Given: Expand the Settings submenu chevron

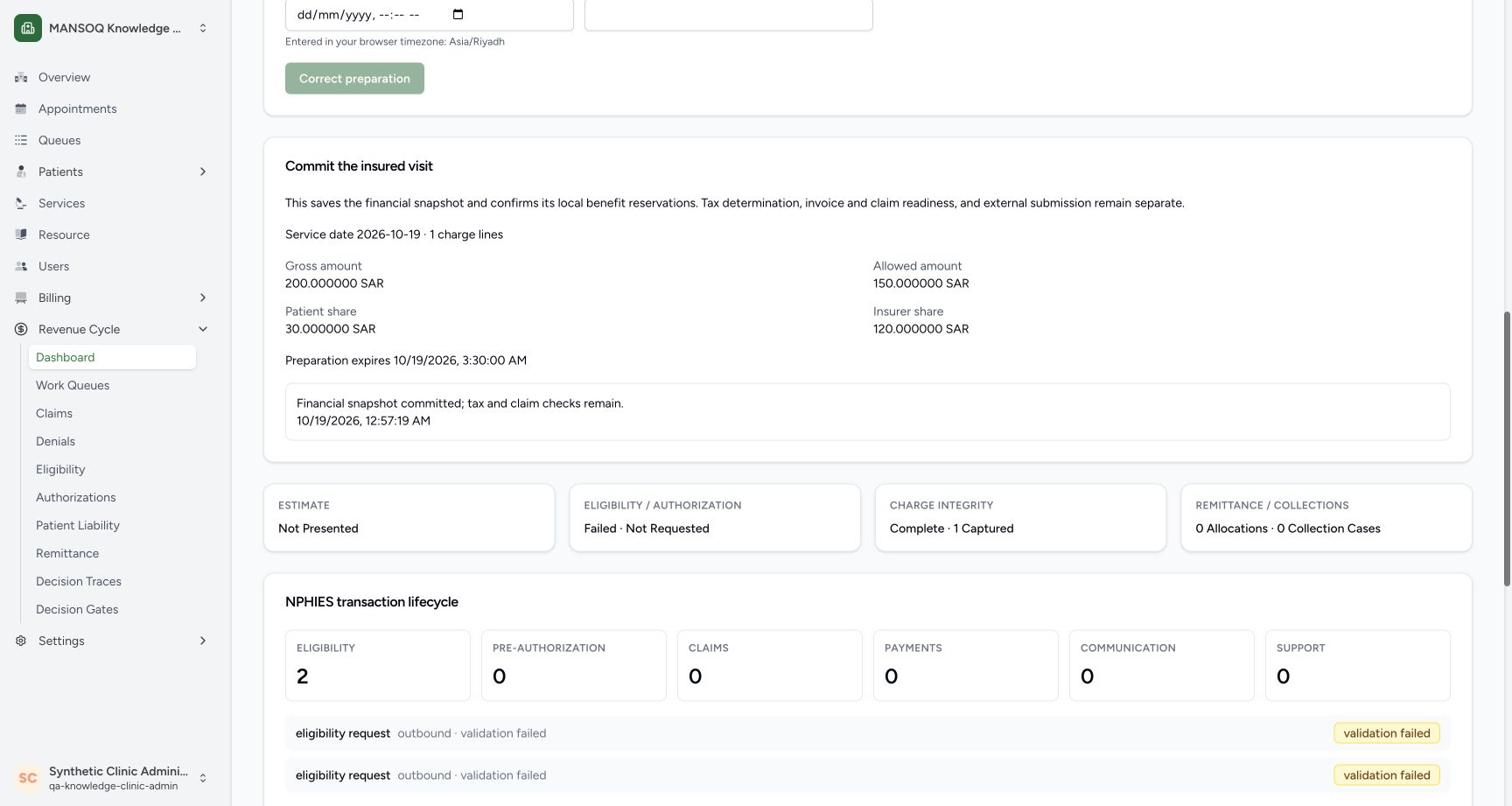Looking at the screenshot, I should (x=203, y=641).
